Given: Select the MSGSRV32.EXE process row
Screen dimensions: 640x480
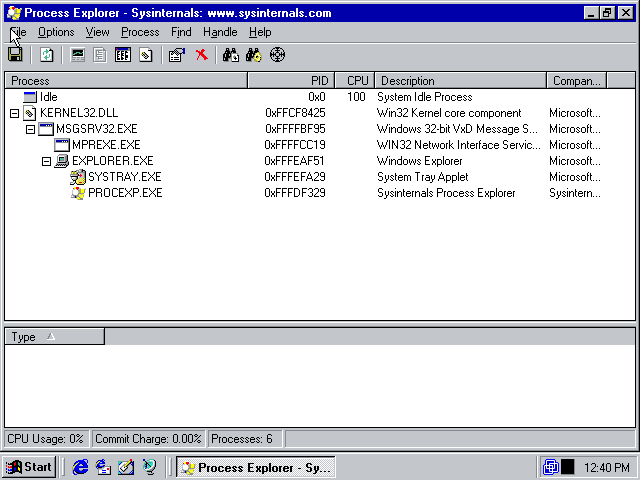Looking at the screenshot, I should (x=320, y=129).
